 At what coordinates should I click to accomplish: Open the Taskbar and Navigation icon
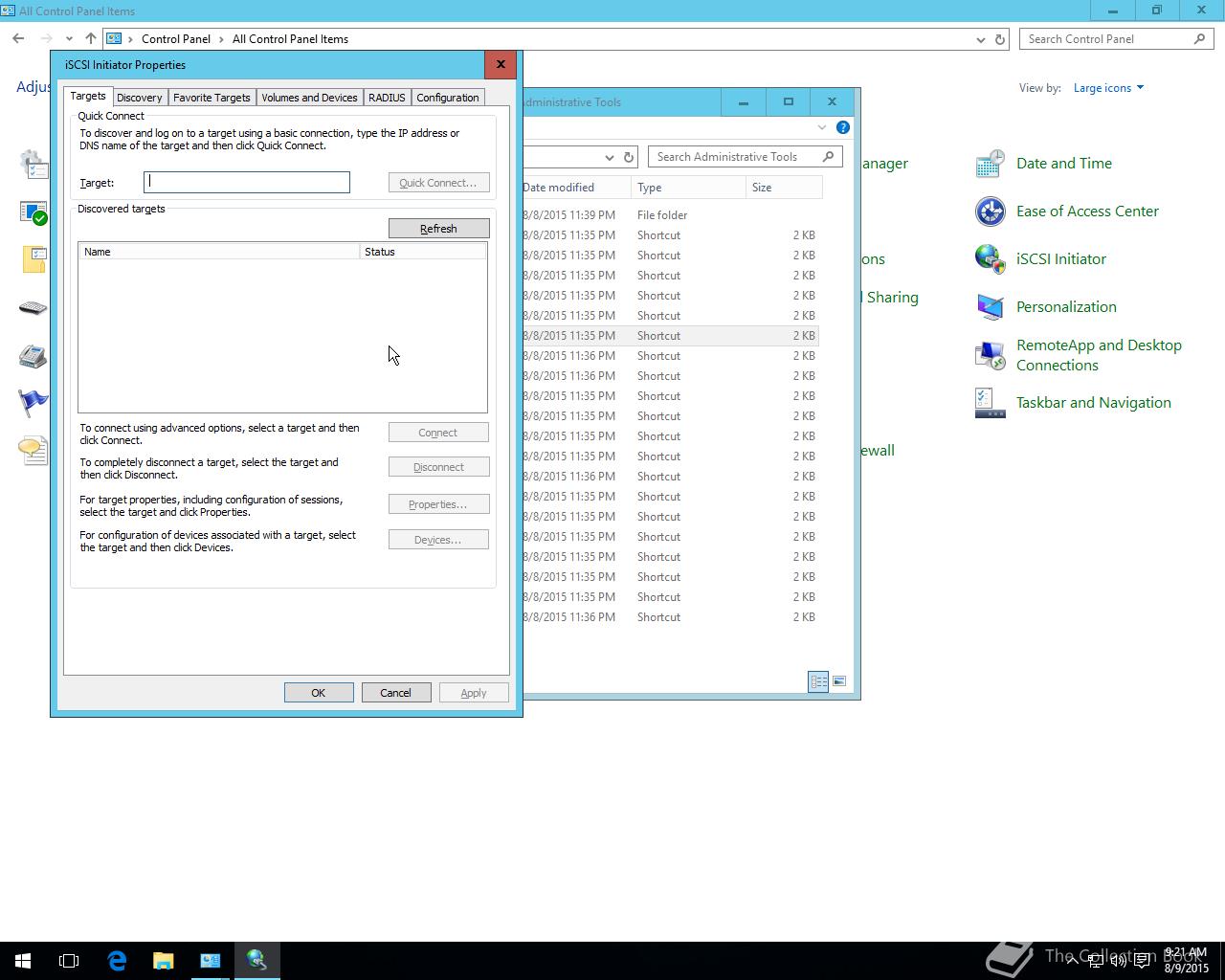click(x=990, y=403)
